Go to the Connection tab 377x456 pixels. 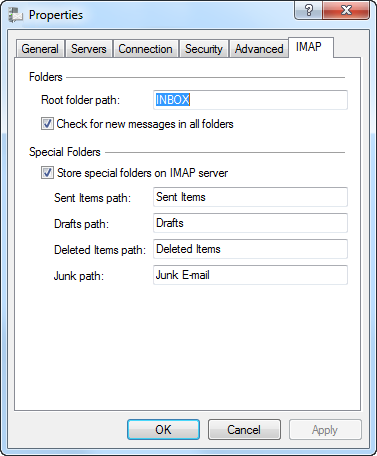pyautogui.click(x=145, y=49)
